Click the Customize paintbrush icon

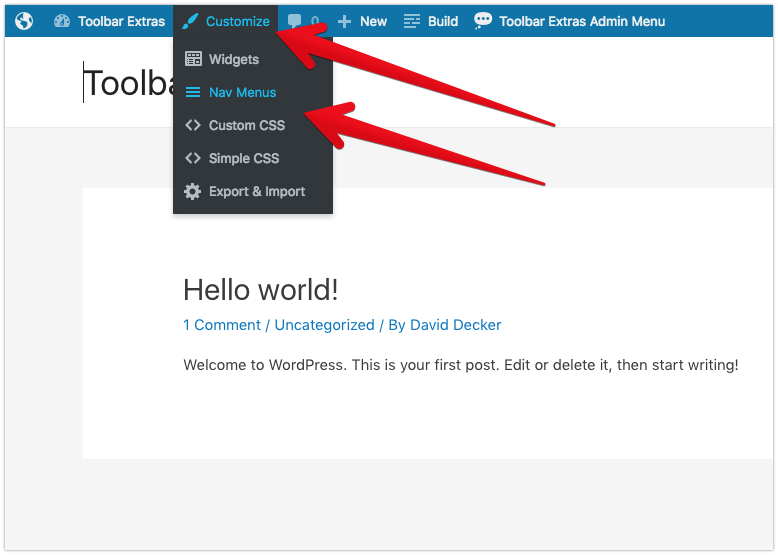[x=190, y=21]
